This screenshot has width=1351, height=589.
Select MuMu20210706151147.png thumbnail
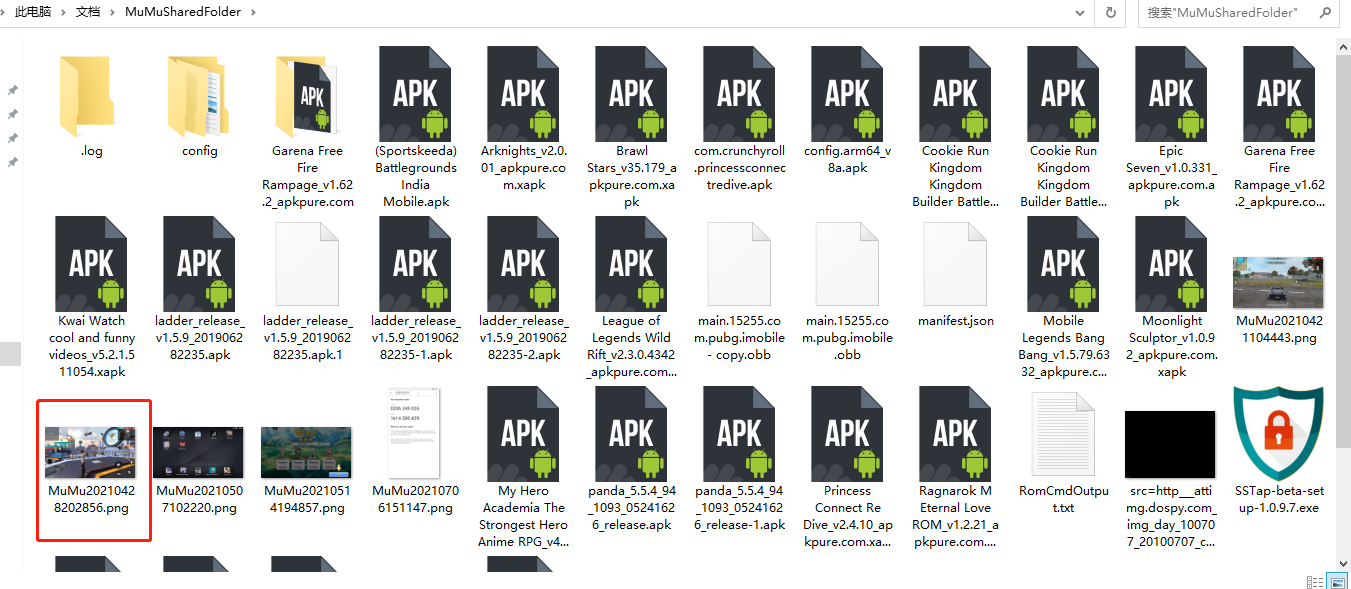click(x=414, y=433)
